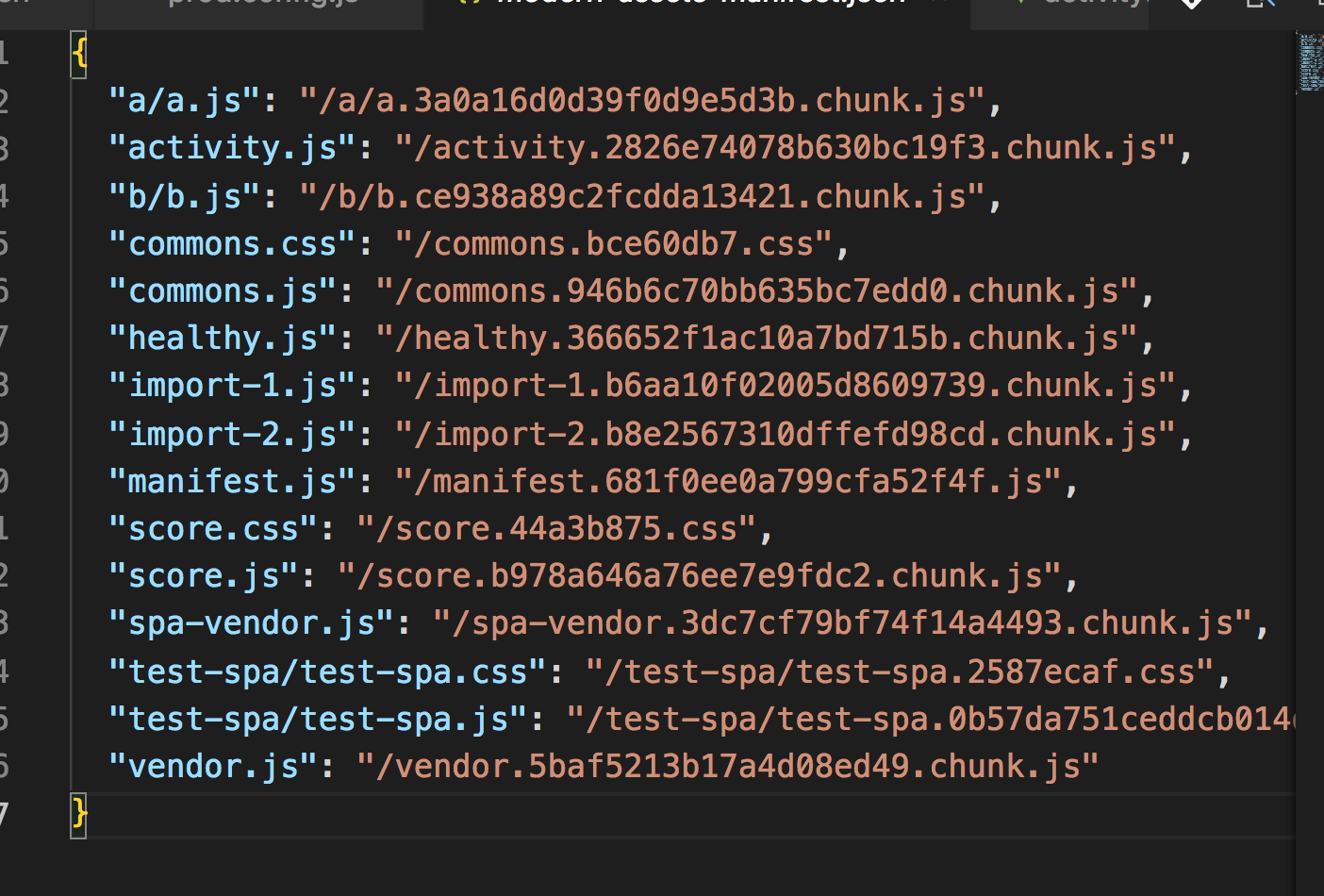The width and height of the screenshot is (1324, 896).
Task: Click the "score.css" key
Action: pos(213,528)
